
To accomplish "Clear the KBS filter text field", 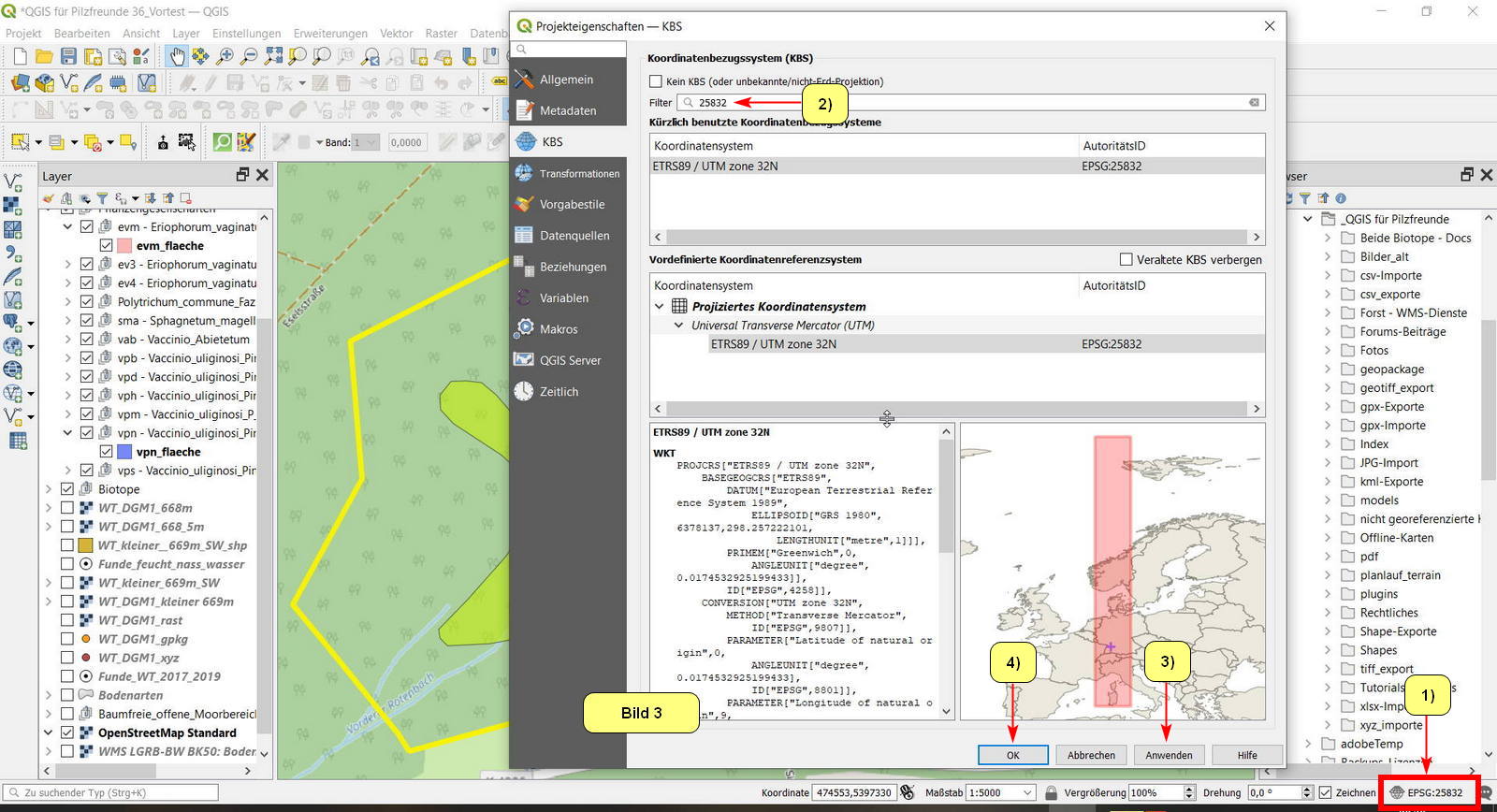I will (x=1254, y=103).
